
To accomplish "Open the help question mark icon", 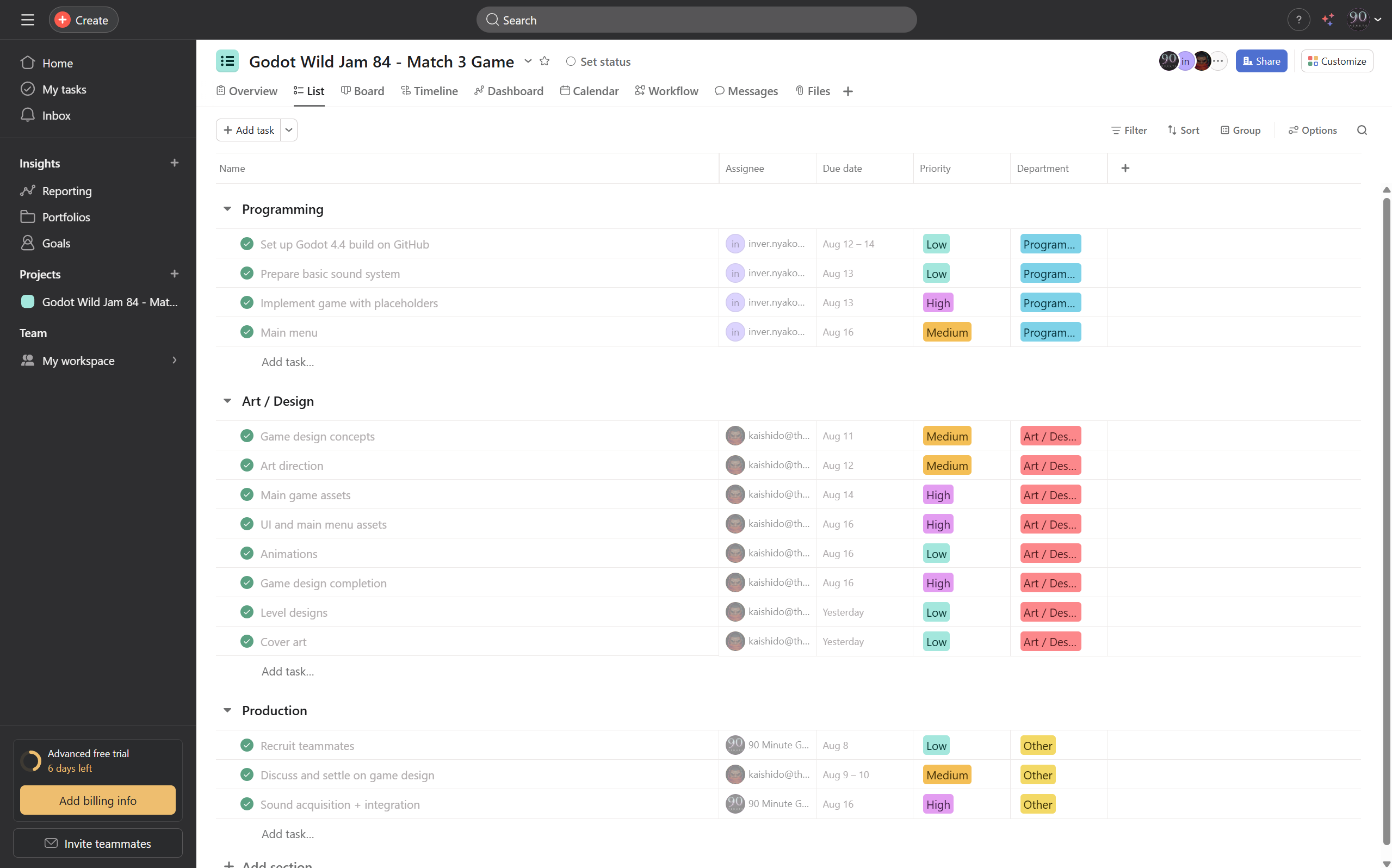I will [x=1298, y=20].
